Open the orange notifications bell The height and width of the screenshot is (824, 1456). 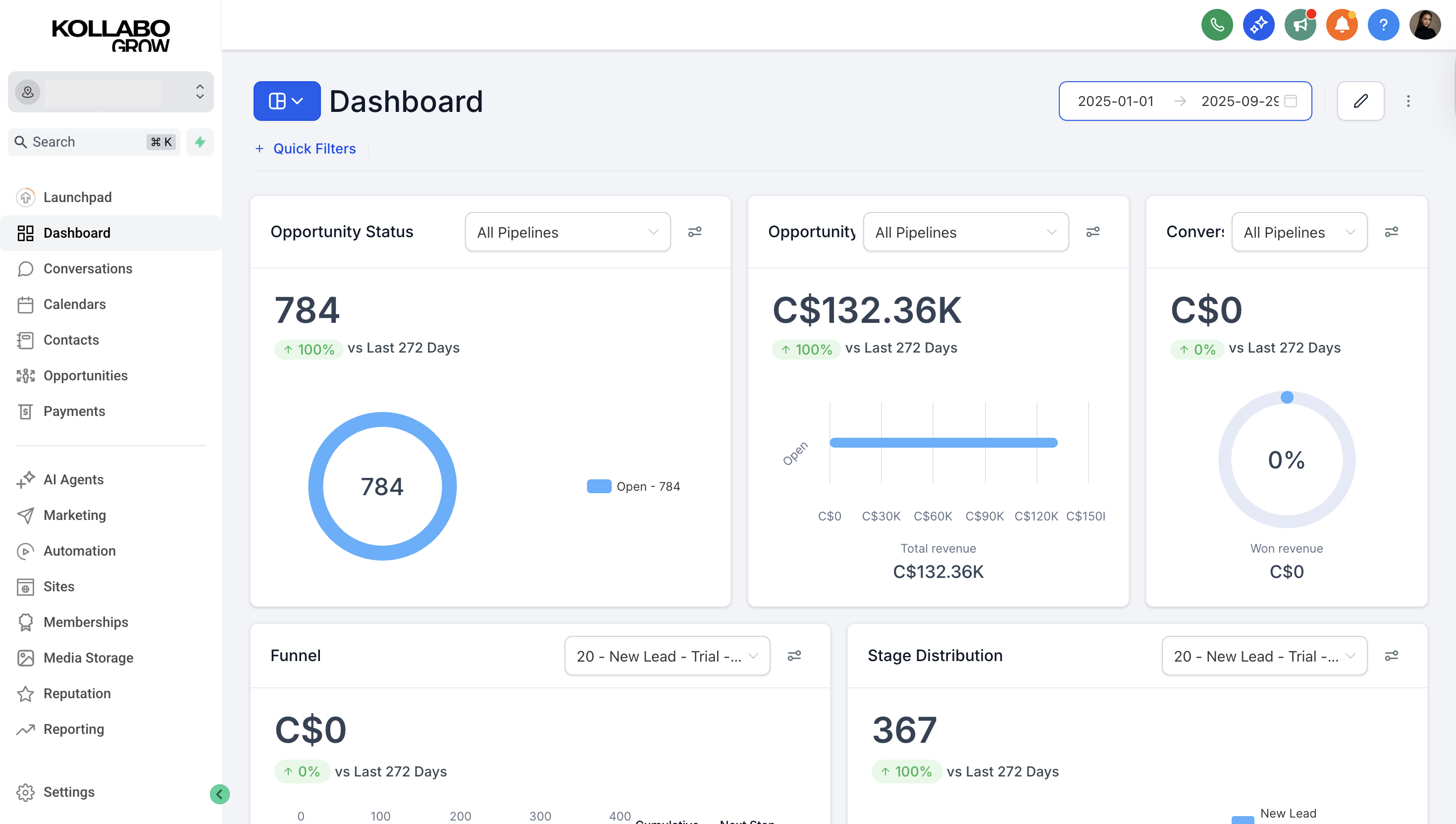pos(1342,25)
